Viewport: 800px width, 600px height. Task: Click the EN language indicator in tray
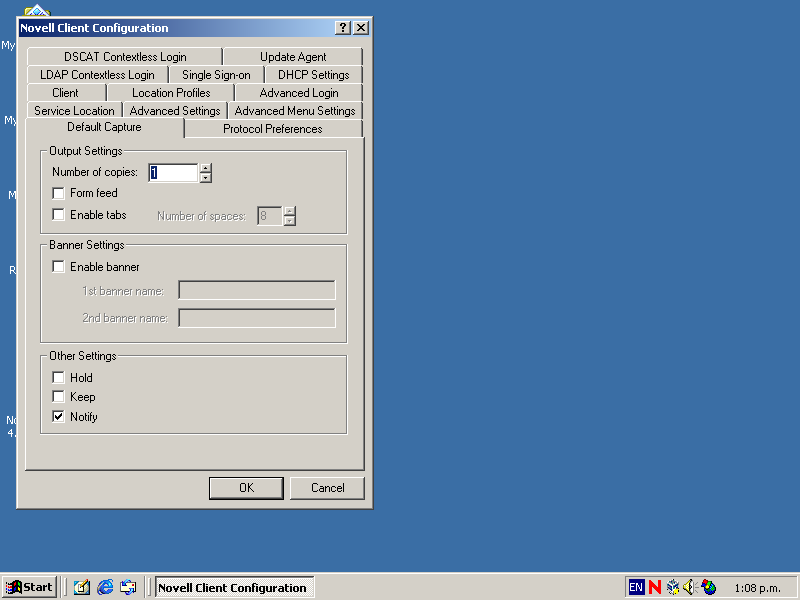pyautogui.click(x=636, y=587)
